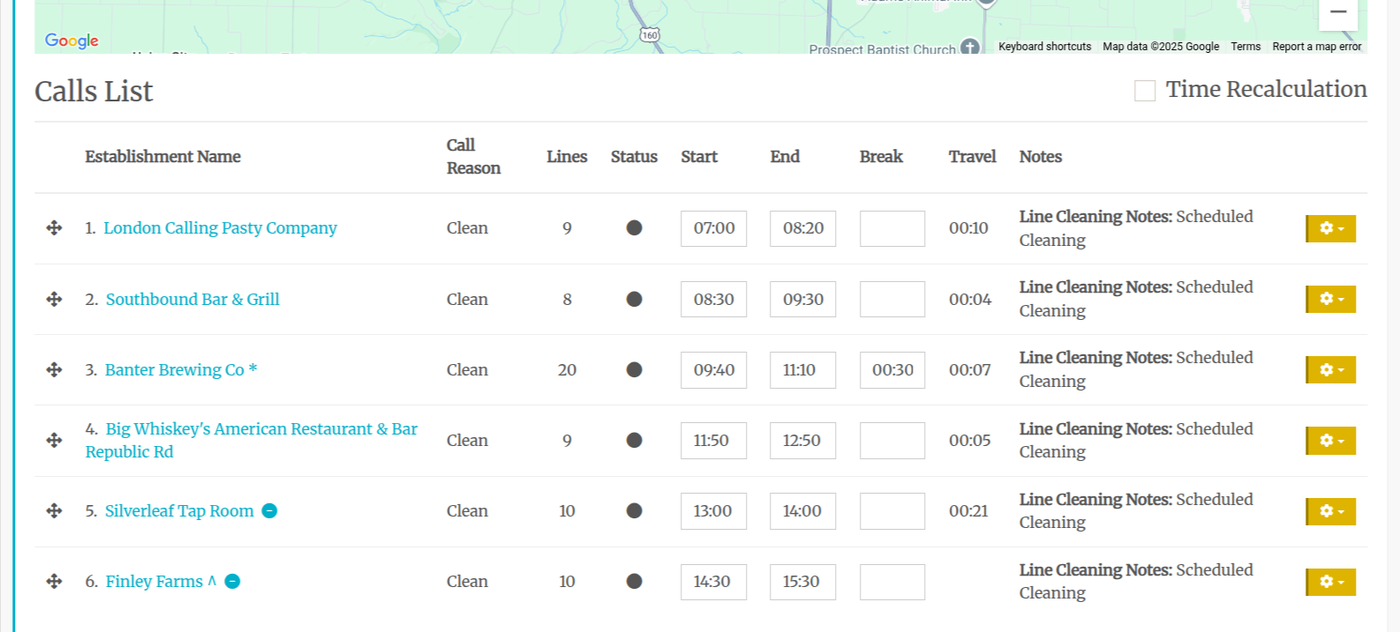The image size is (1400, 632).
Task: Open gear actions for Silverleaf Tap Room
Action: [1331, 511]
